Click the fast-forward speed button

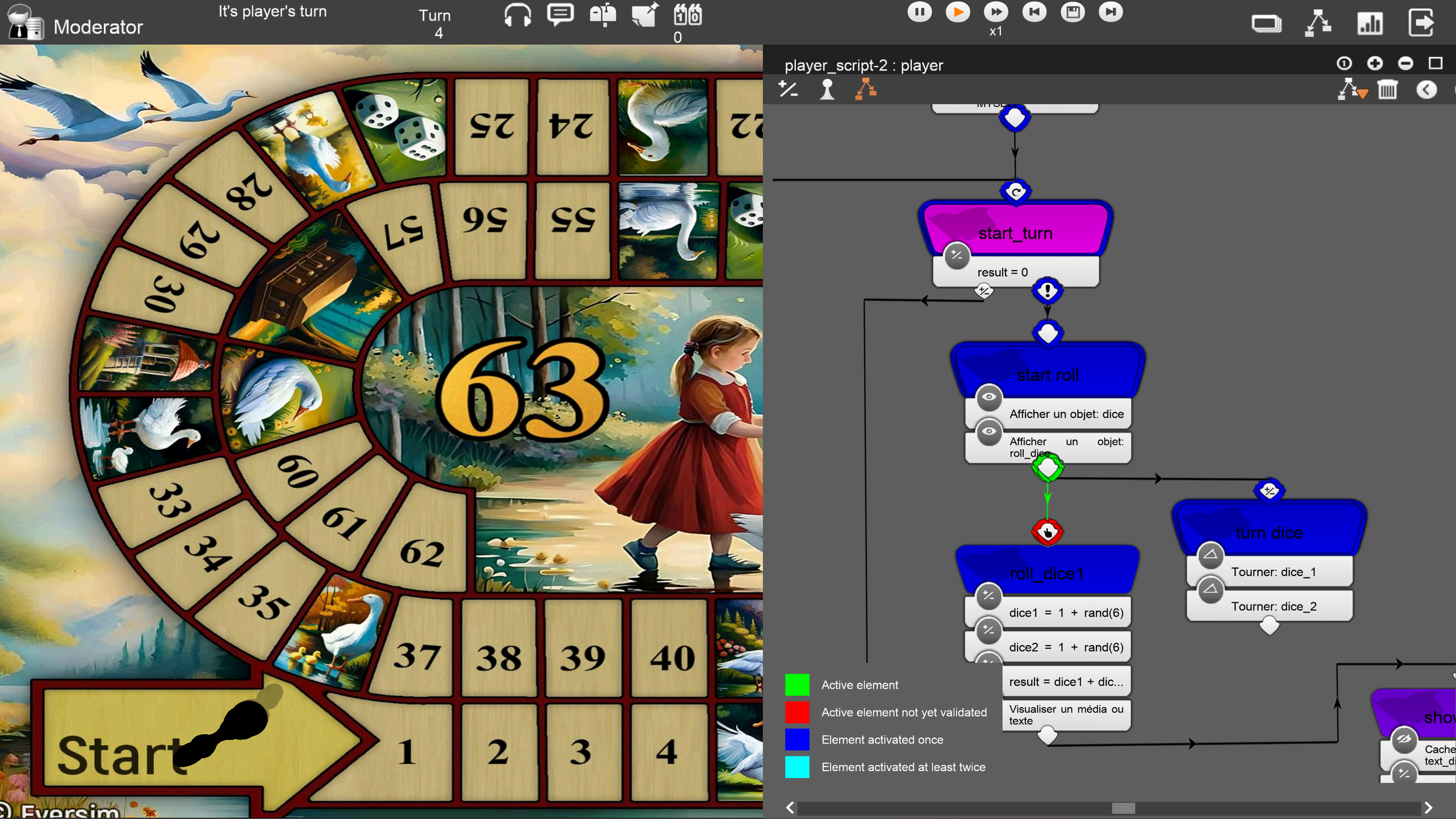coord(996,12)
